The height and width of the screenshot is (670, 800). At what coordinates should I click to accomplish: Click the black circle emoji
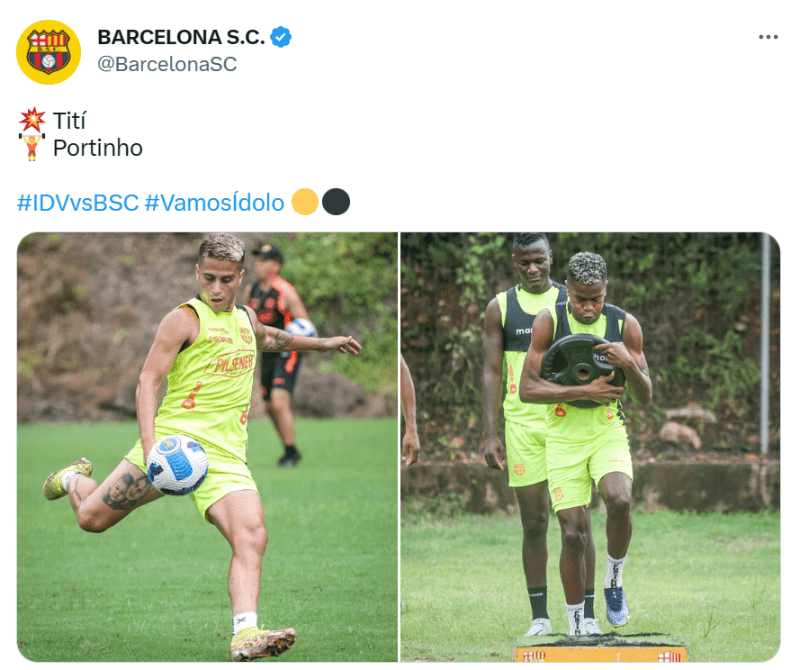[x=336, y=202]
